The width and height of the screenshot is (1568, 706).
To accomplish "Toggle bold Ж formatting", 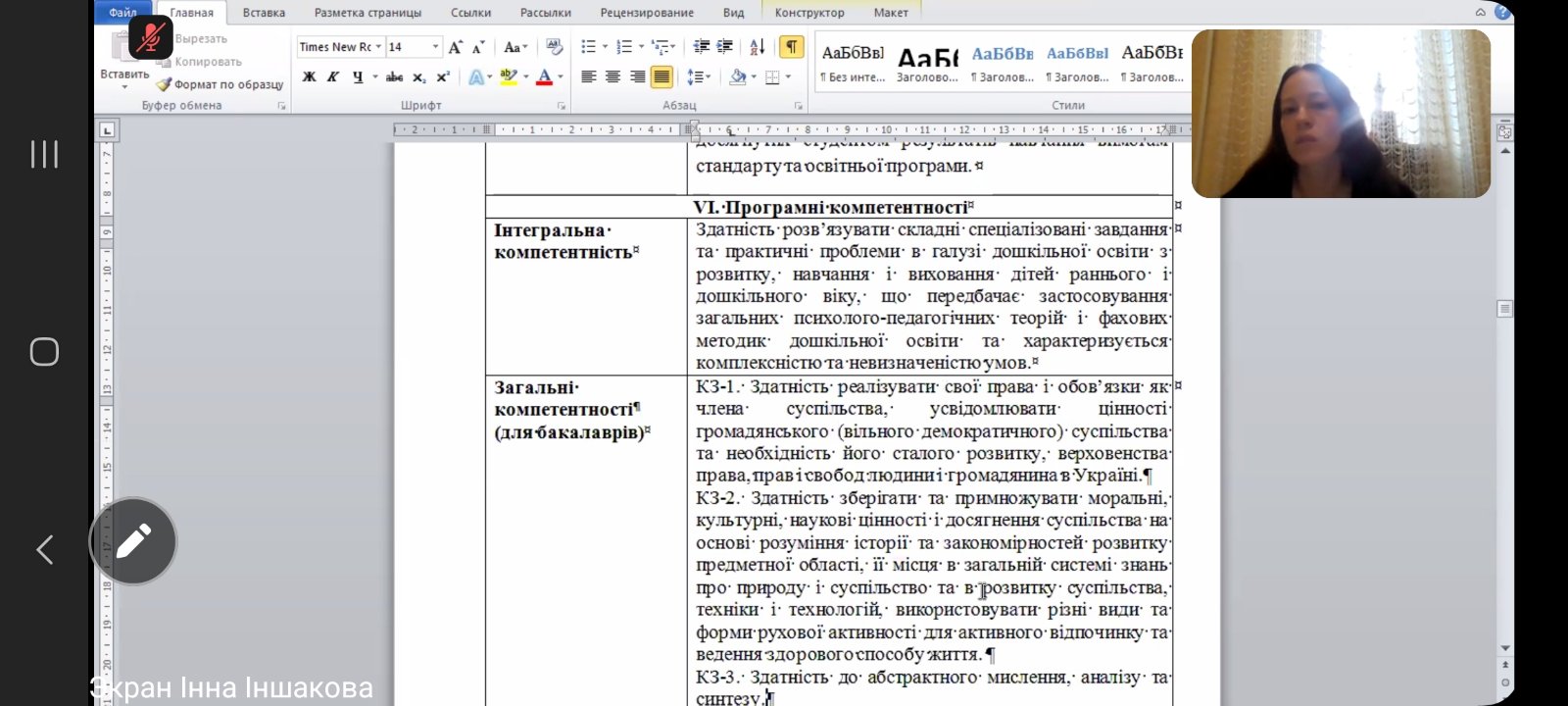I will [x=309, y=76].
